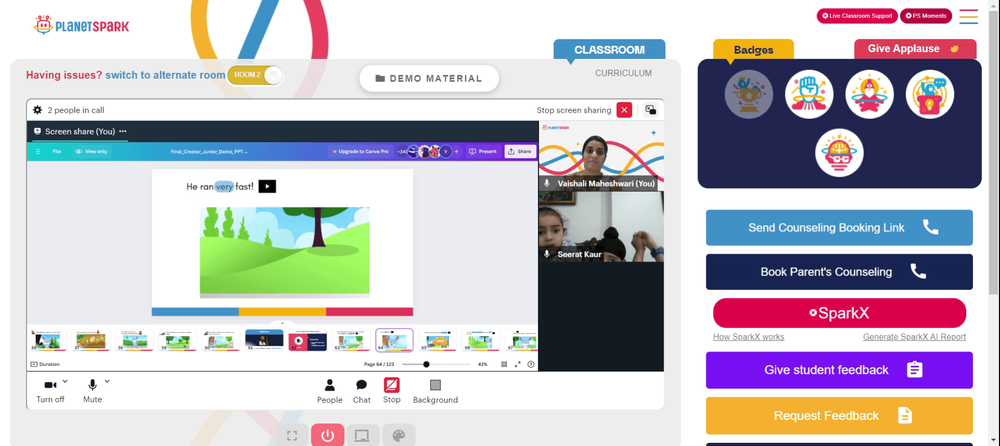
Task: Select slide thumbnail 62 with pink background
Action: click(x=307, y=340)
